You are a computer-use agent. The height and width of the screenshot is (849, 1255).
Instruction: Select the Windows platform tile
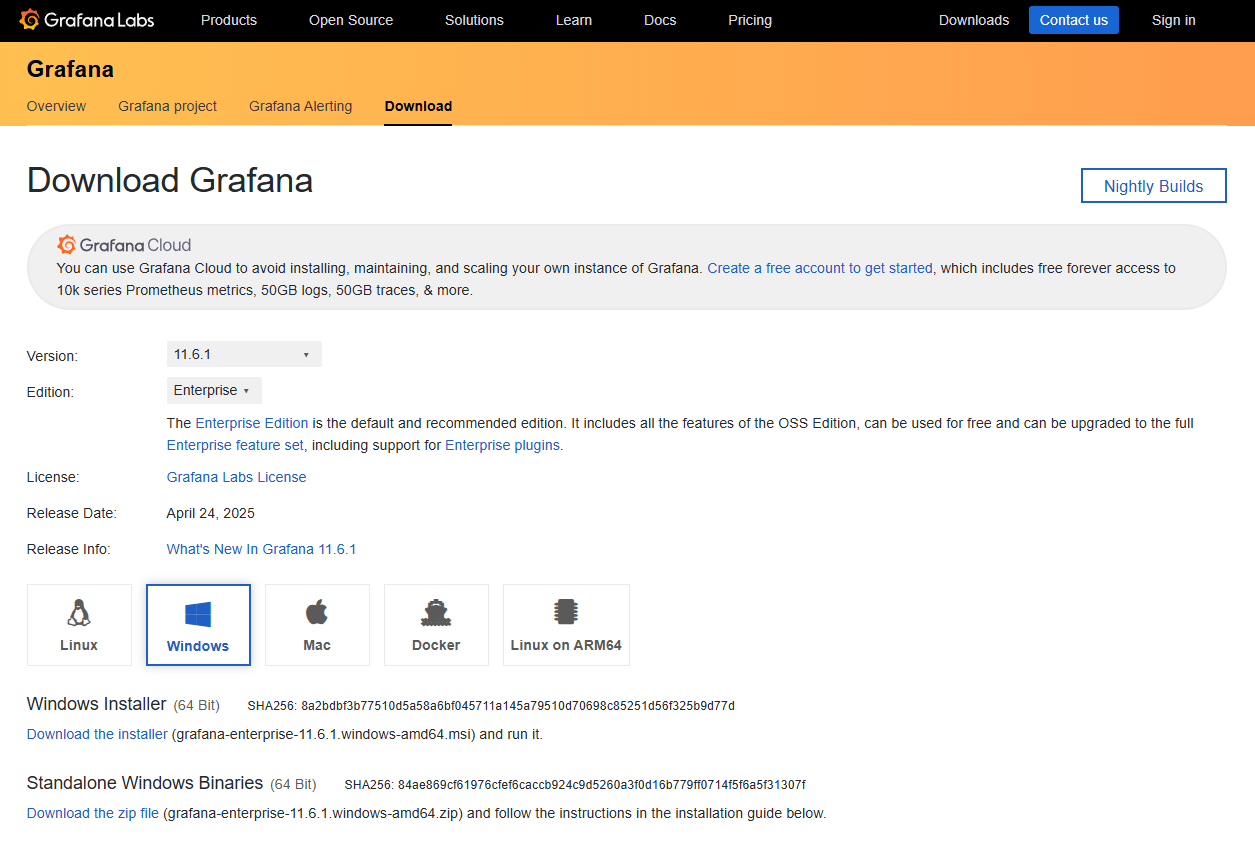click(198, 625)
